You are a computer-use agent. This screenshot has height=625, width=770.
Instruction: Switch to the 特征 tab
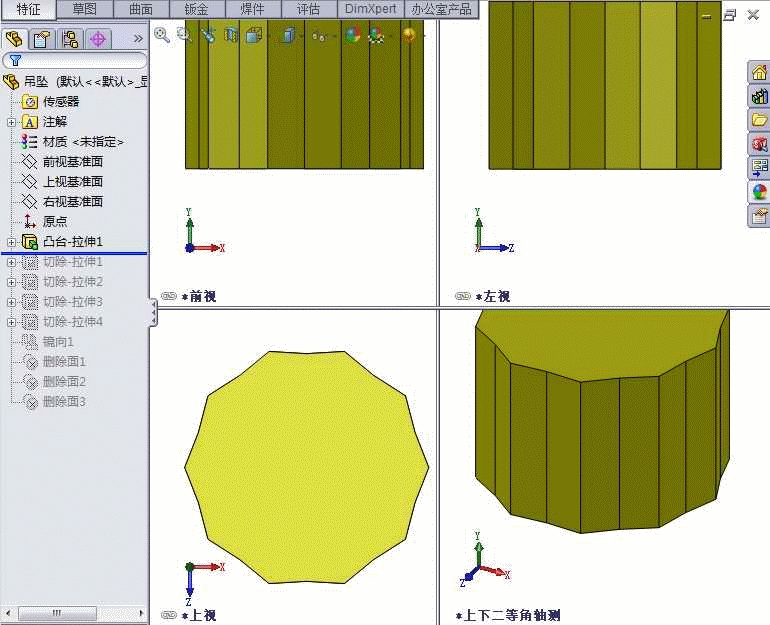pos(28,9)
